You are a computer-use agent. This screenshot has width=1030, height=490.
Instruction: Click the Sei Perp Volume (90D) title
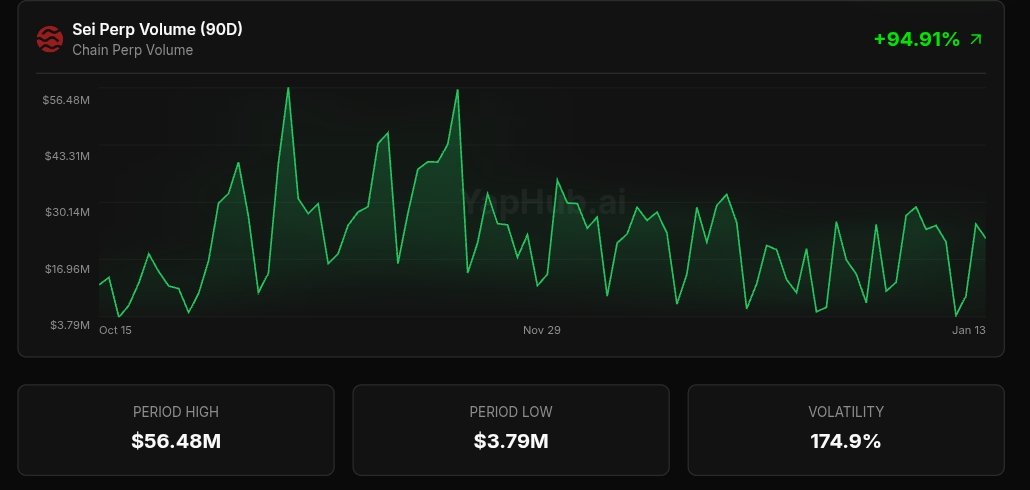(157, 30)
